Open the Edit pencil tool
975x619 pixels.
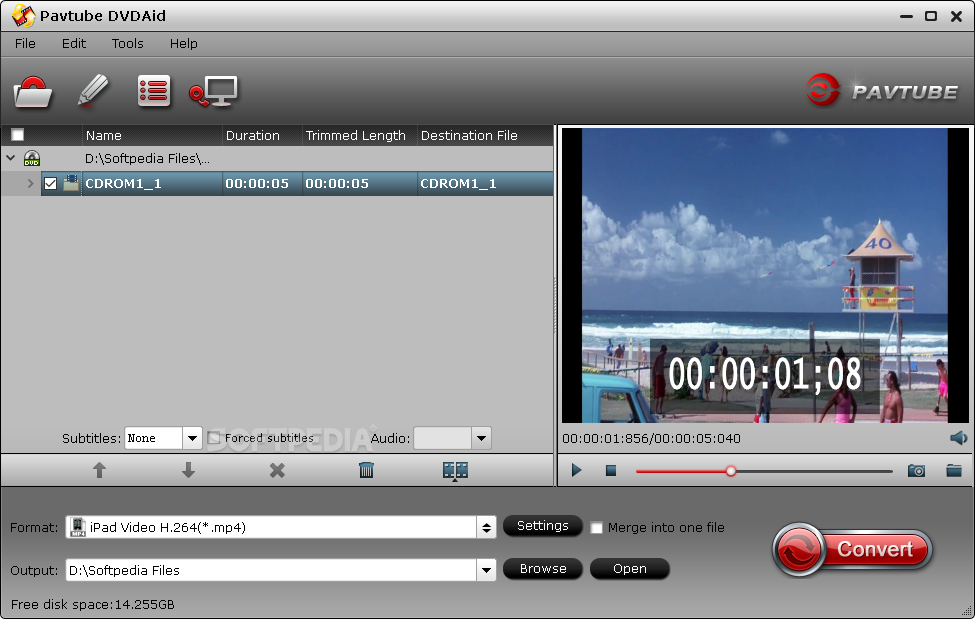(93, 91)
